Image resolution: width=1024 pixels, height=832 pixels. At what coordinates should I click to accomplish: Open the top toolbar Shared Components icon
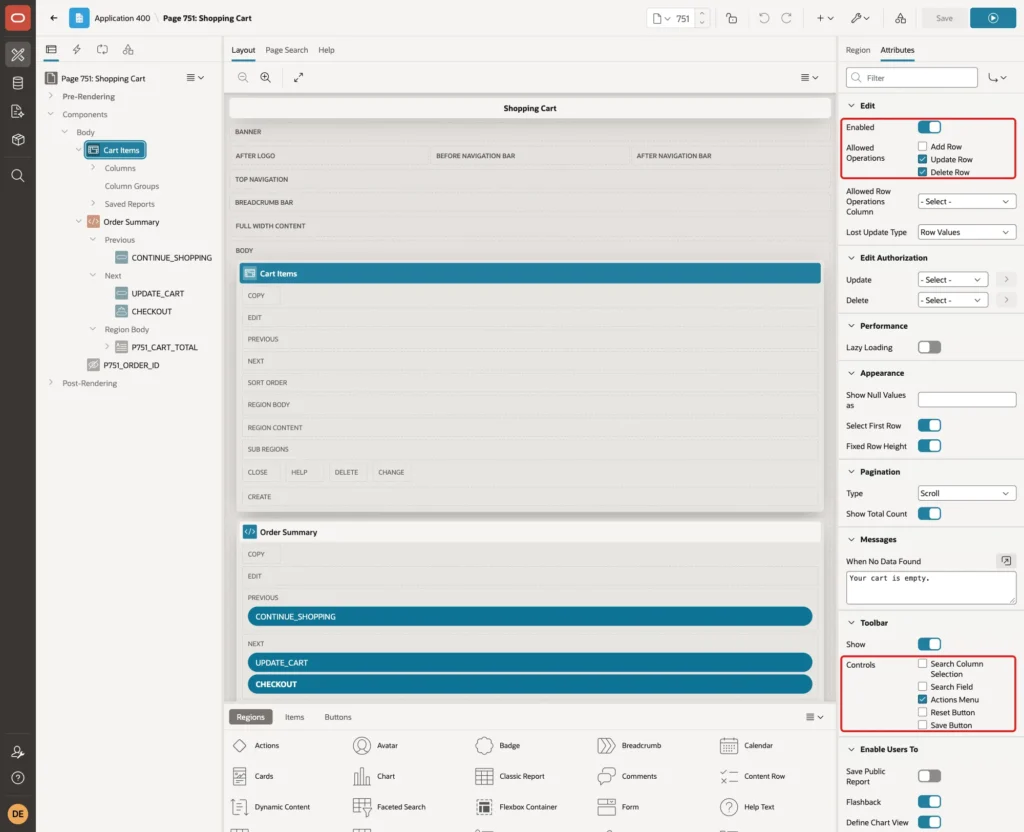[x=901, y=18]
